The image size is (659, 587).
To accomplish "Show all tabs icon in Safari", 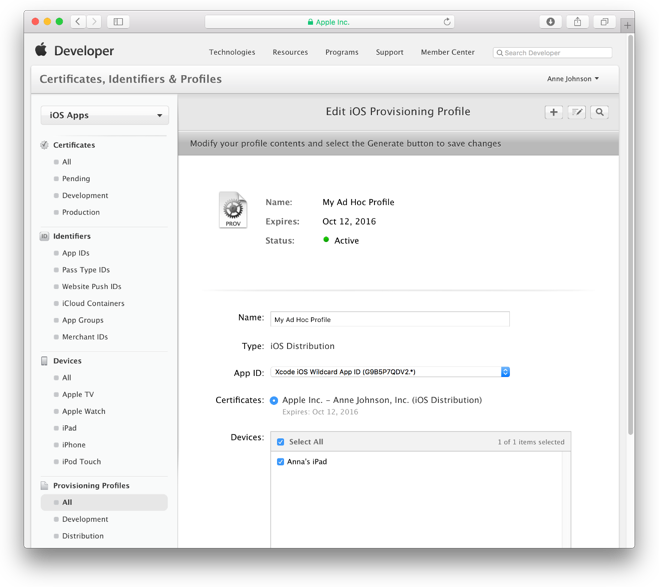I will click(604, 21).
